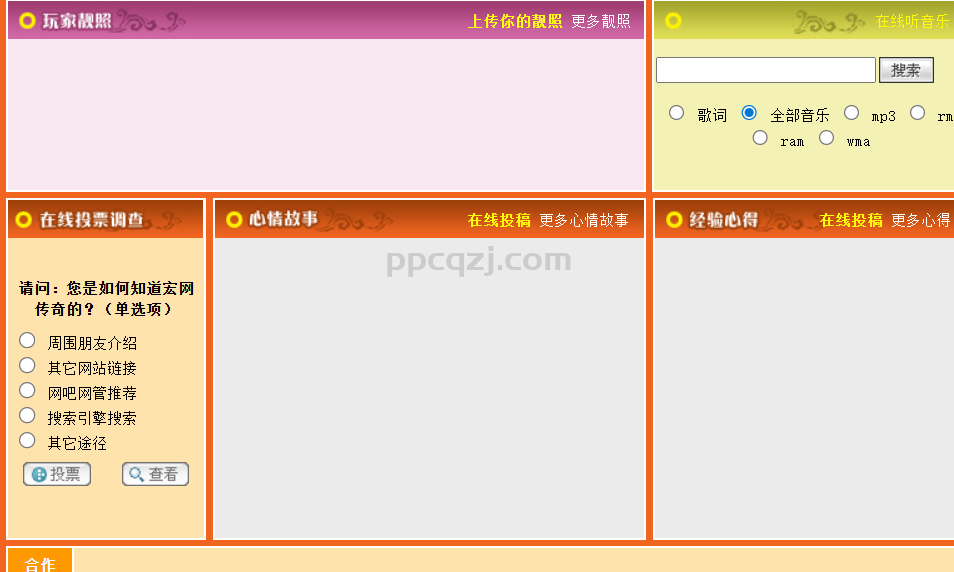Screen dimensions: 954x572
Task: Click the 查看 view results button
Action: tap(155, 475)
